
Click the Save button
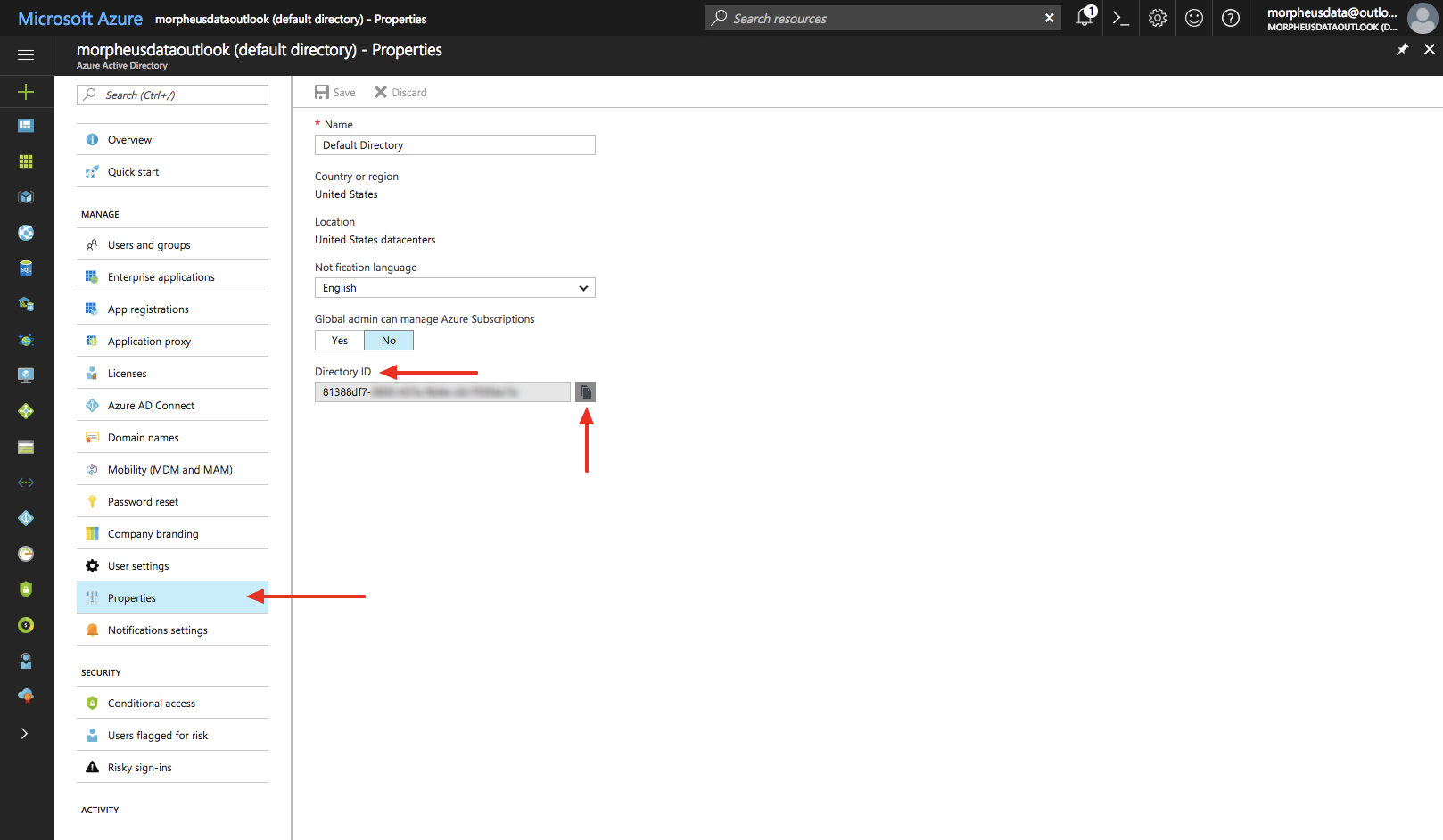click(335, 93)
